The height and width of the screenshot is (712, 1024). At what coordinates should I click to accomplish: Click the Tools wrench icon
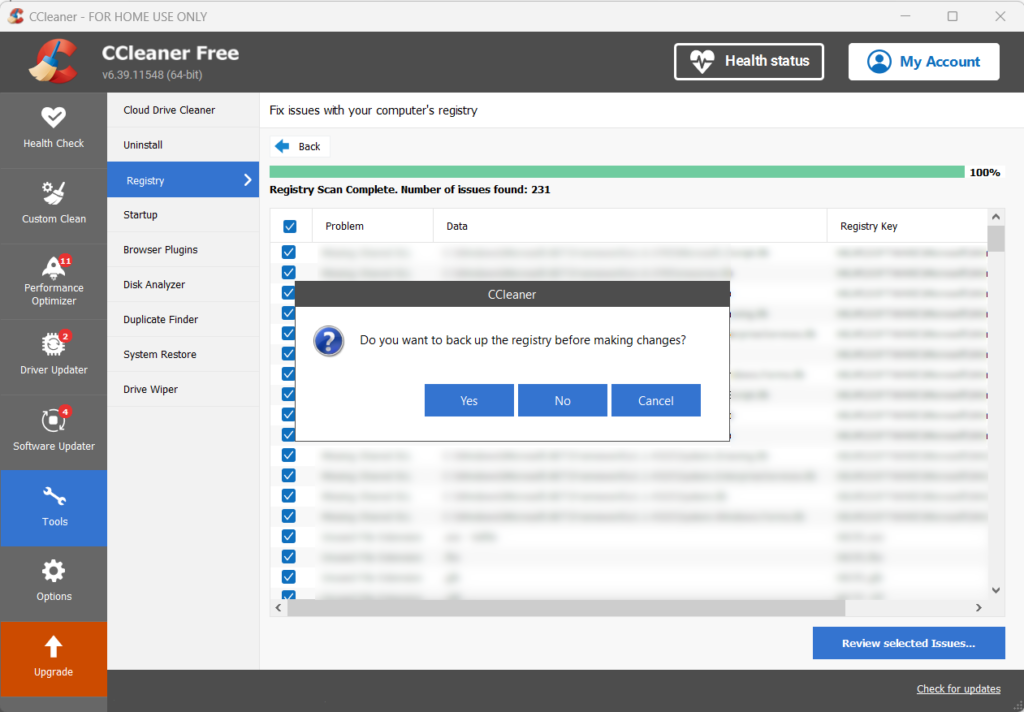pos(54,497)
